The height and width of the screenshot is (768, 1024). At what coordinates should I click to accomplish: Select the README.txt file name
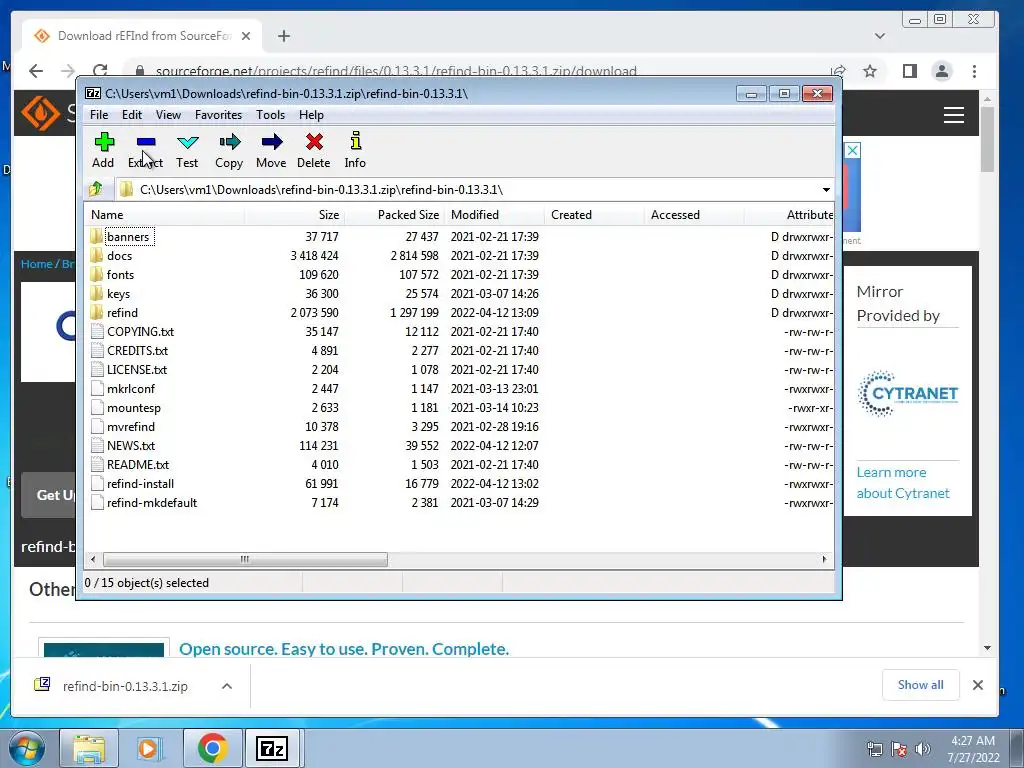coord(138,464)
